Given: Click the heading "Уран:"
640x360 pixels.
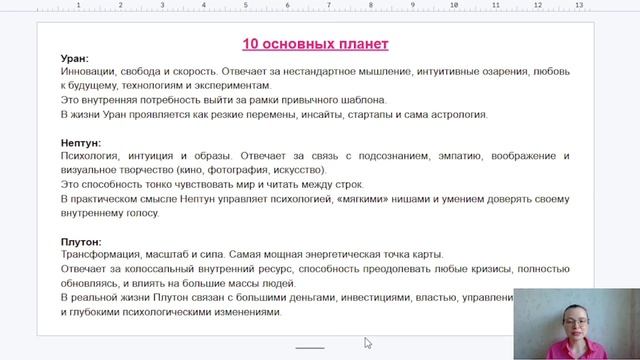Looking at the screenshot, I should tap(75, 58).
